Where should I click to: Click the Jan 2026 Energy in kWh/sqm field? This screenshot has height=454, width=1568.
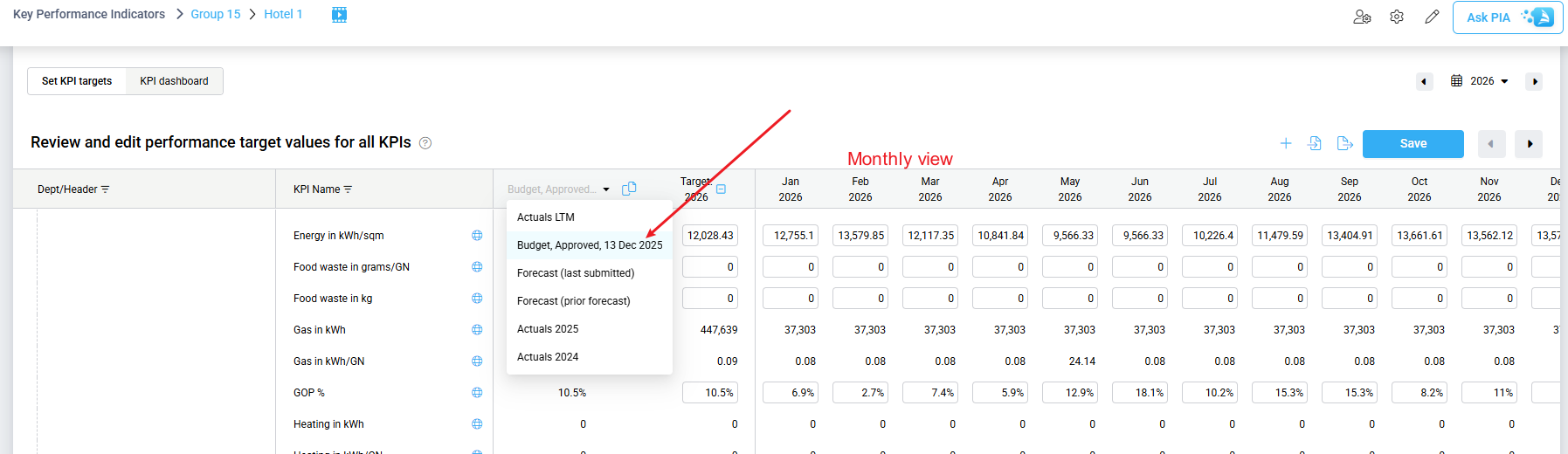[791, 236]
